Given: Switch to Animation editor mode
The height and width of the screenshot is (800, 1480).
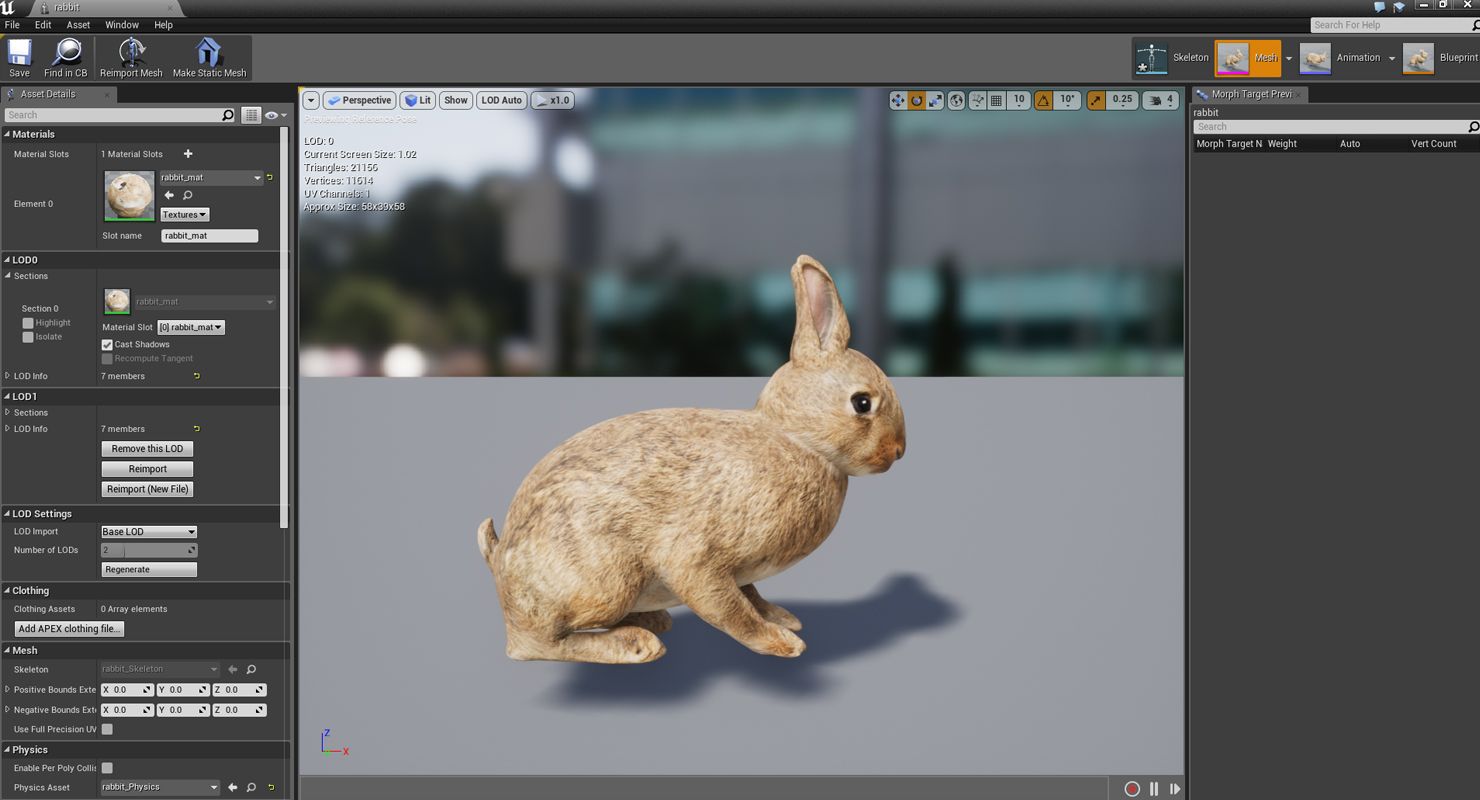Looking at the screenshot, I should (1340, 58).
